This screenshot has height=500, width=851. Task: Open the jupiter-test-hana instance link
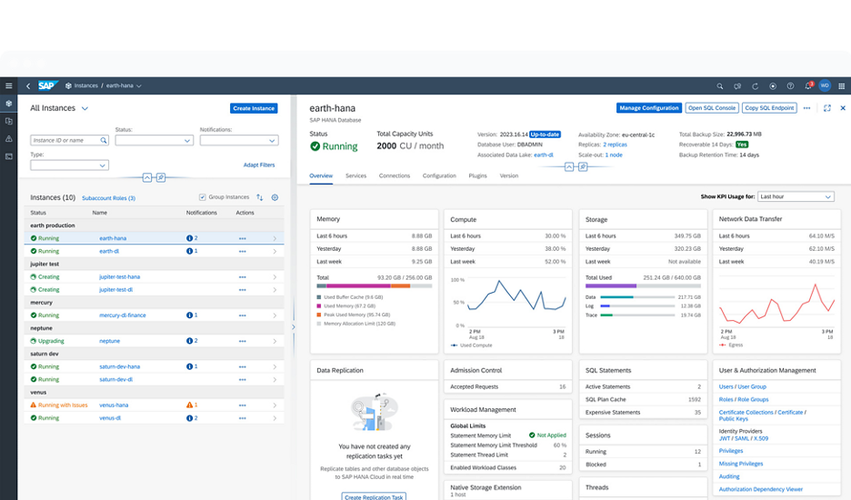point(119,277)
